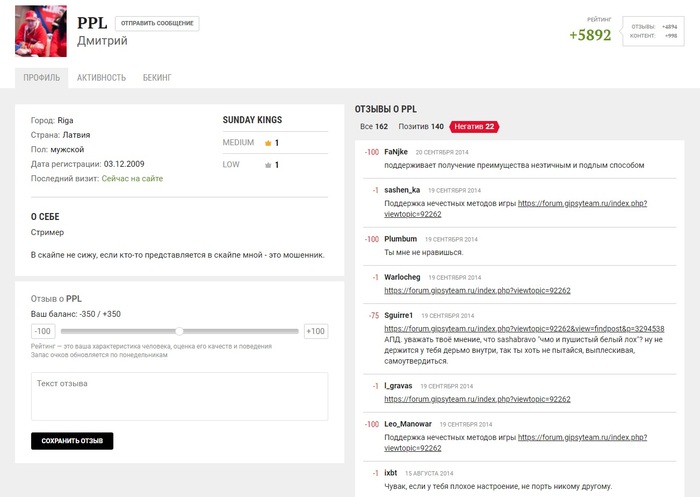Viewport: 700px width, 497px height.
Task: Open reviewer Leo_Manowar's profile
Action: click(x=408, y=424)
